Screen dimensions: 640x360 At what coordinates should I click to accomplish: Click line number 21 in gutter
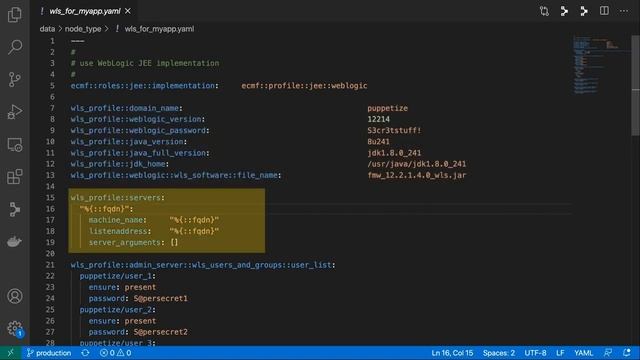(50, 265)
